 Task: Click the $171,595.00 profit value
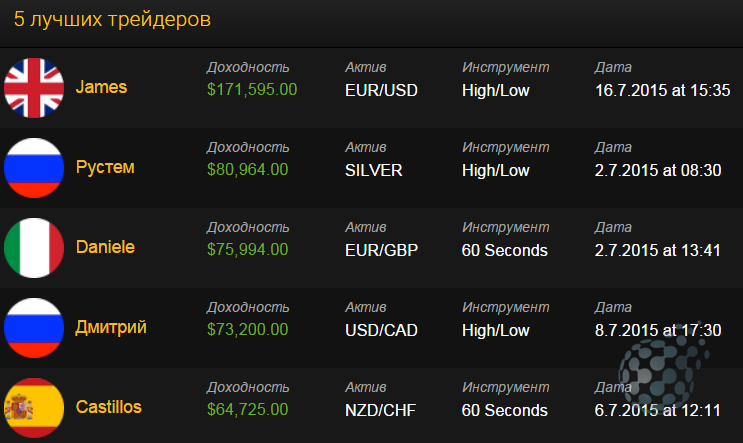252,90
